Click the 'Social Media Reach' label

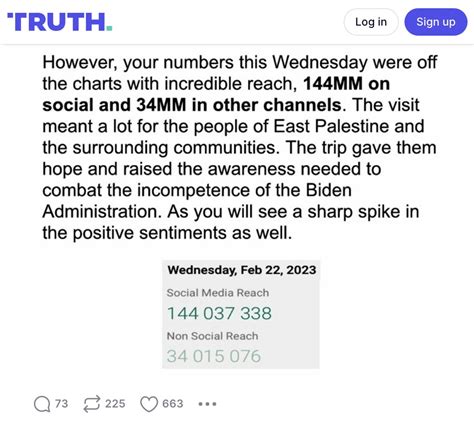pos(218,293)
